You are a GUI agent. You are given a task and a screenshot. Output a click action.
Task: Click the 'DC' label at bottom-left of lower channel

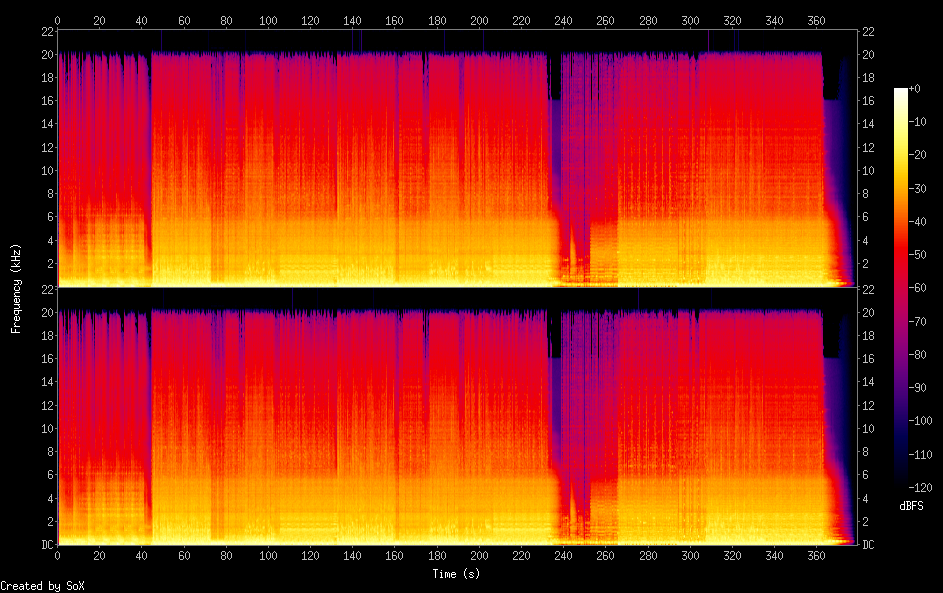click(x=46, y=545)
